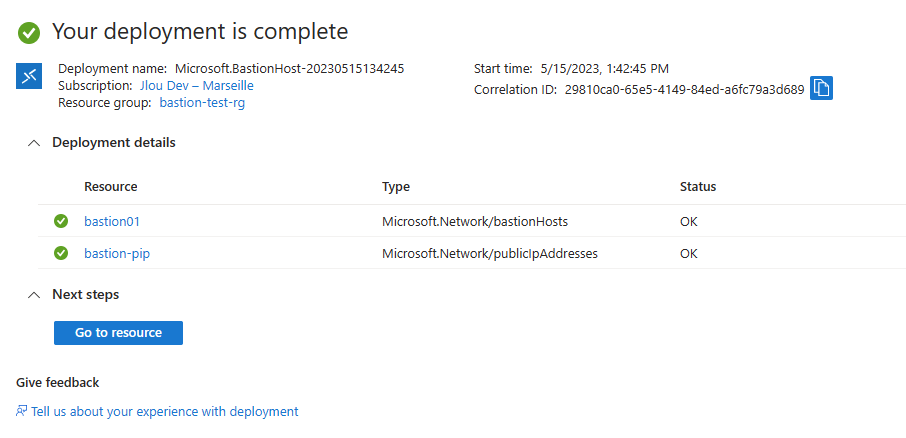Click the blue Bastion host resource icon

(29, 76)
